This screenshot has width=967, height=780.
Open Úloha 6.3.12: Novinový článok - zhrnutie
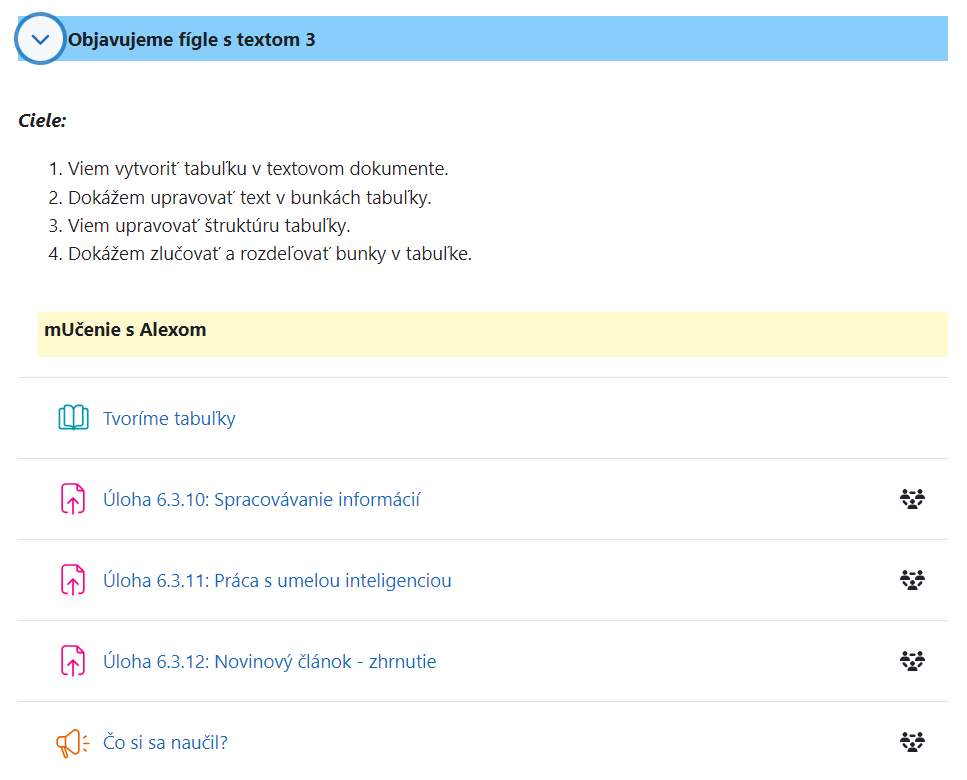[270, 662]
